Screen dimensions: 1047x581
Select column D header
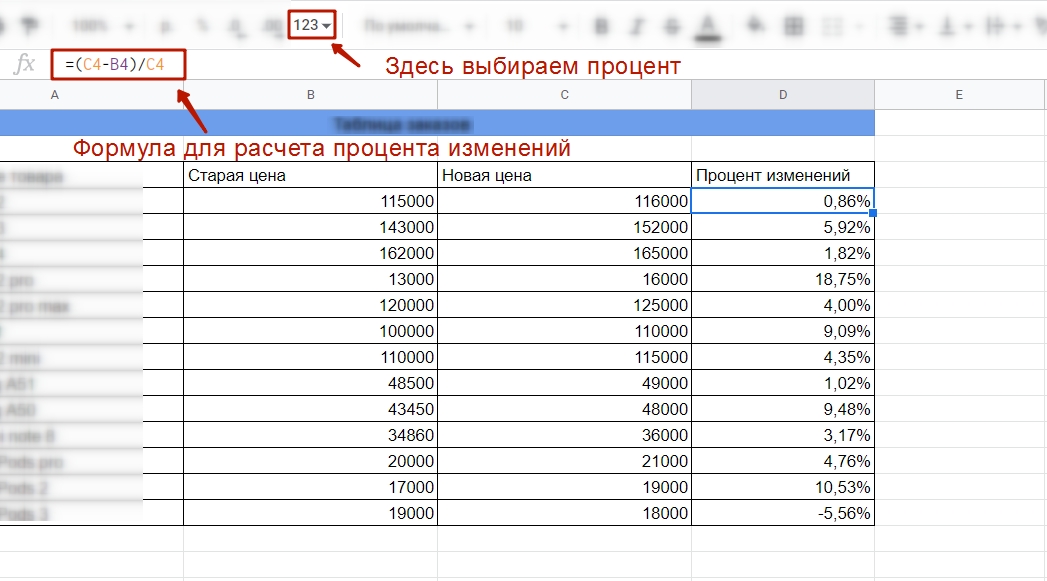(783, 95)
